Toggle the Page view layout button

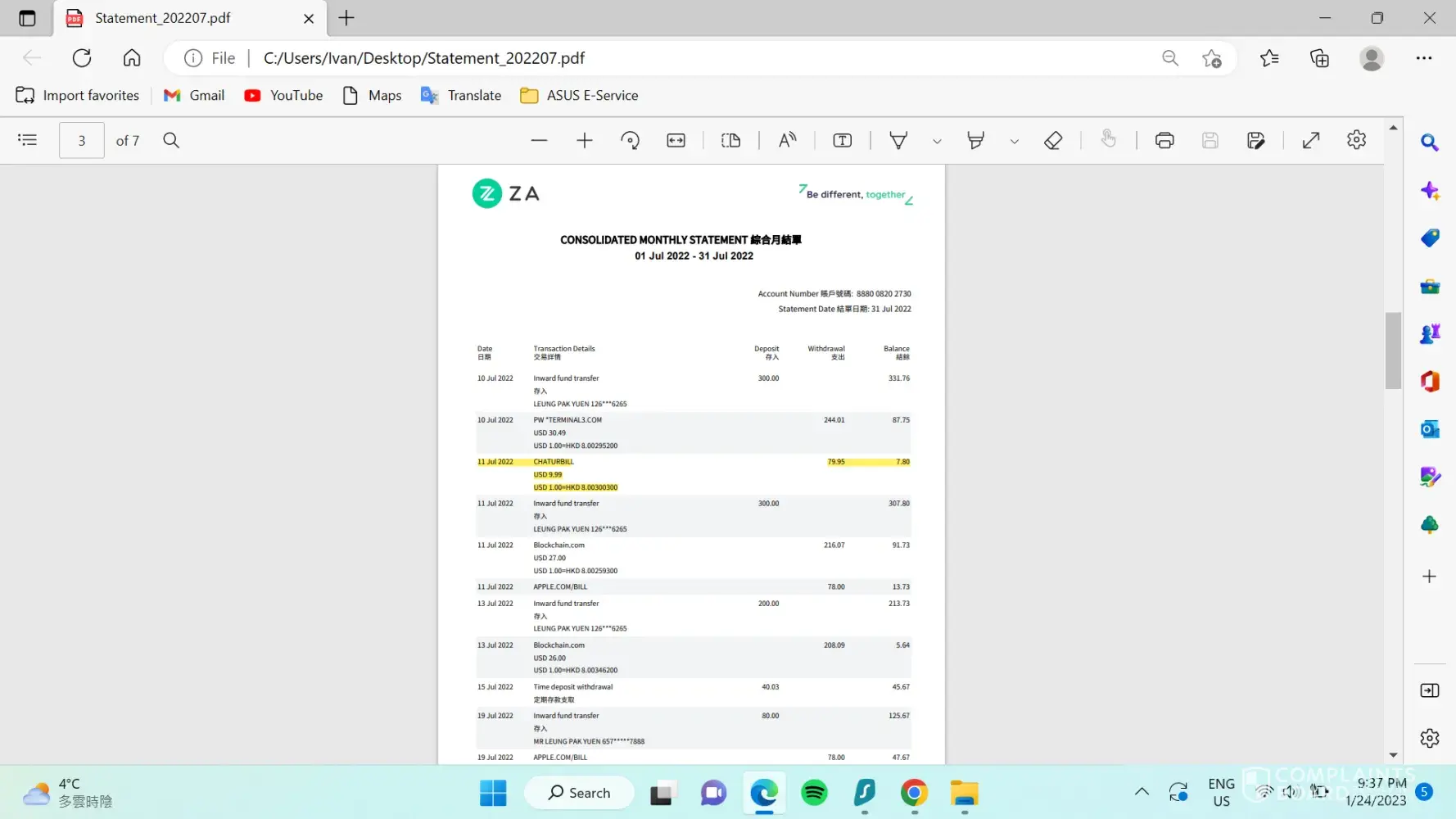pos(730,141)
